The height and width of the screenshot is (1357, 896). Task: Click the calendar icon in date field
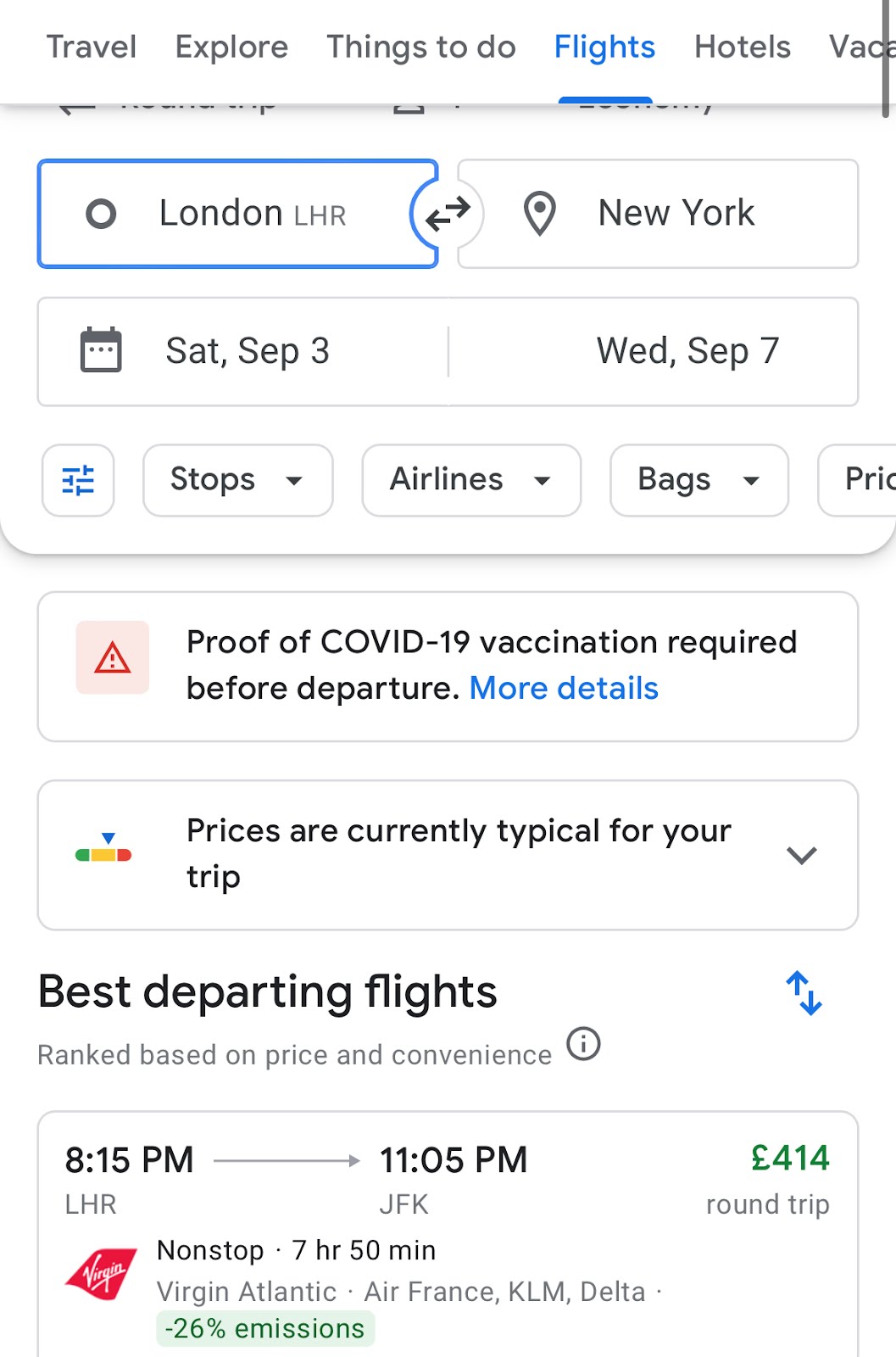coord(101,350)
